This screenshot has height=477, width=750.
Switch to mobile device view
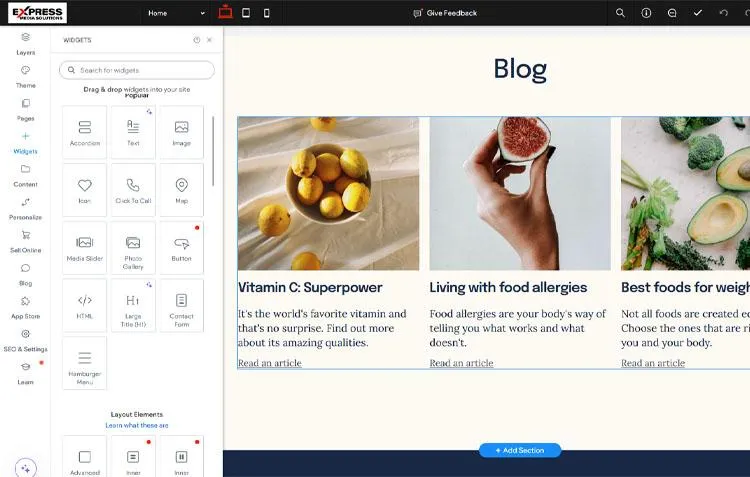(x=267, y=13)
